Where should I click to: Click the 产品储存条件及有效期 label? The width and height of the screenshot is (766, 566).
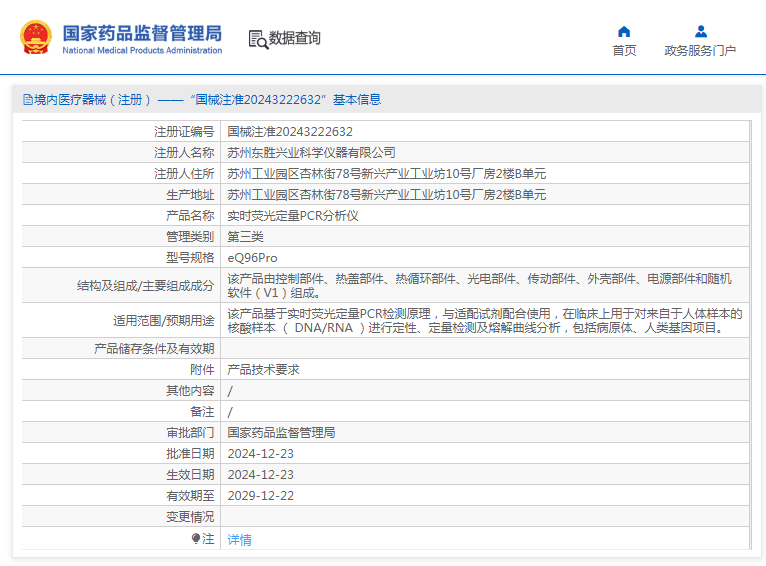tap(154, 349)
